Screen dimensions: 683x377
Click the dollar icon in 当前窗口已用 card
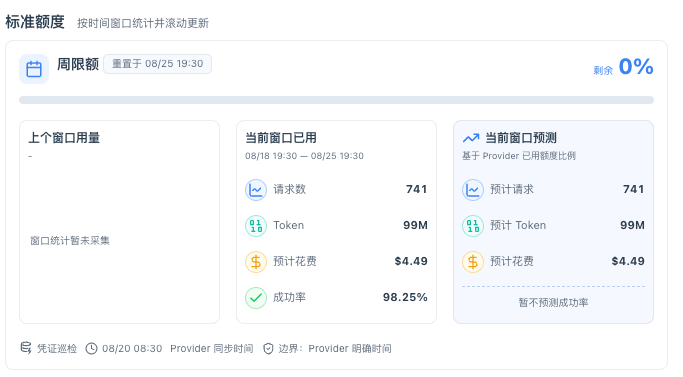point(256,262)
